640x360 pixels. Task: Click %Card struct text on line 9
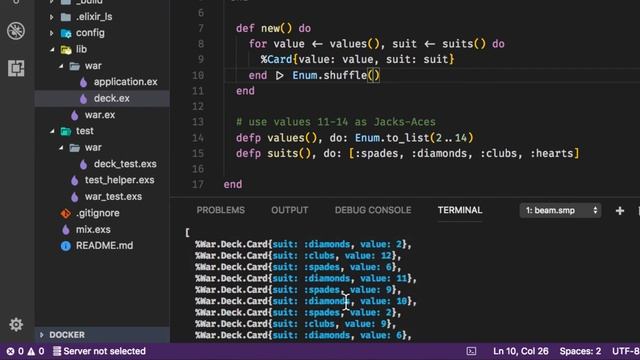point(277,60)
